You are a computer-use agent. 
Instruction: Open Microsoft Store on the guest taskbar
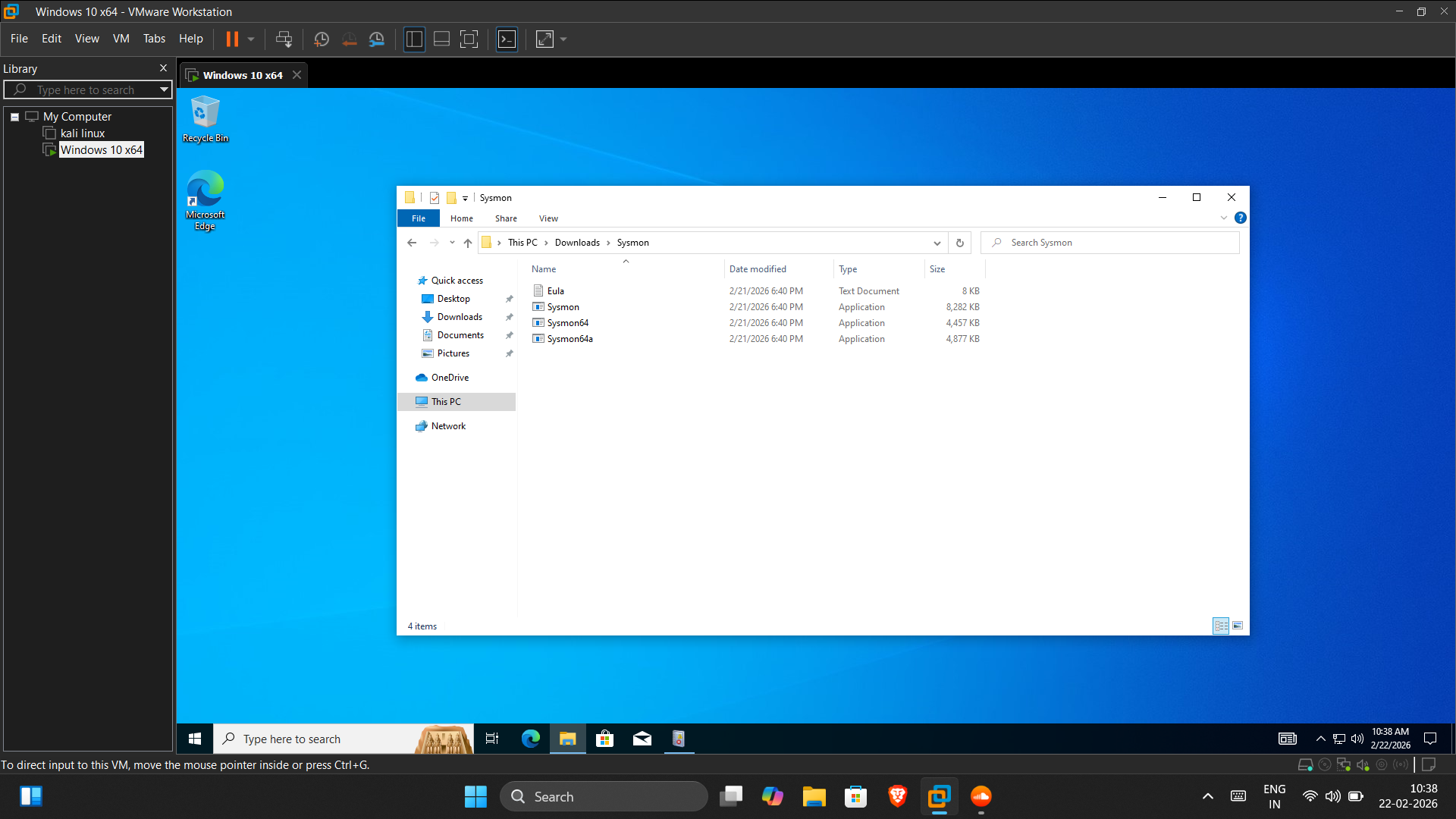coord(604,739)
